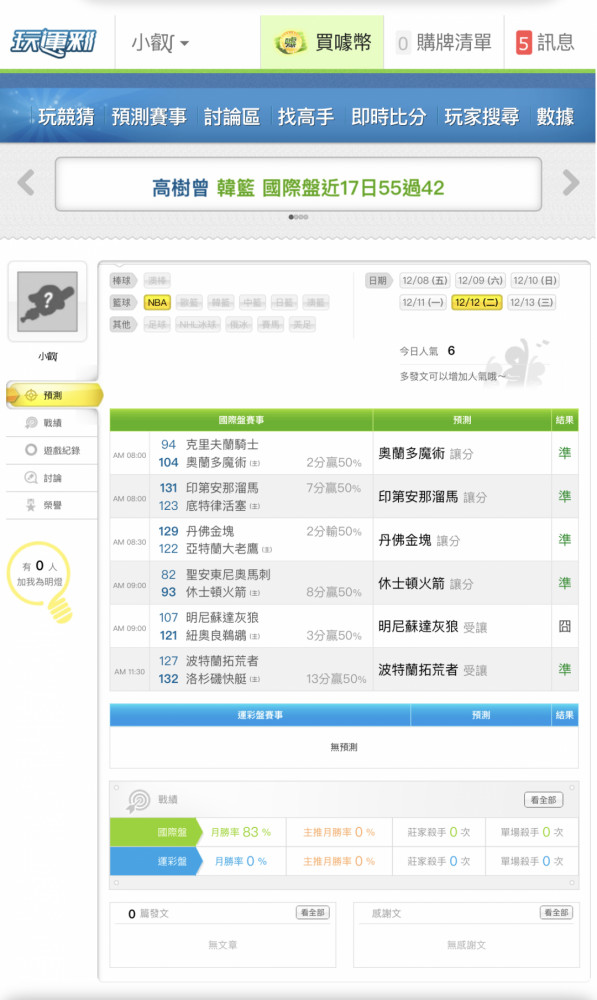Click the 其他 category label

[x=123, y=325]
